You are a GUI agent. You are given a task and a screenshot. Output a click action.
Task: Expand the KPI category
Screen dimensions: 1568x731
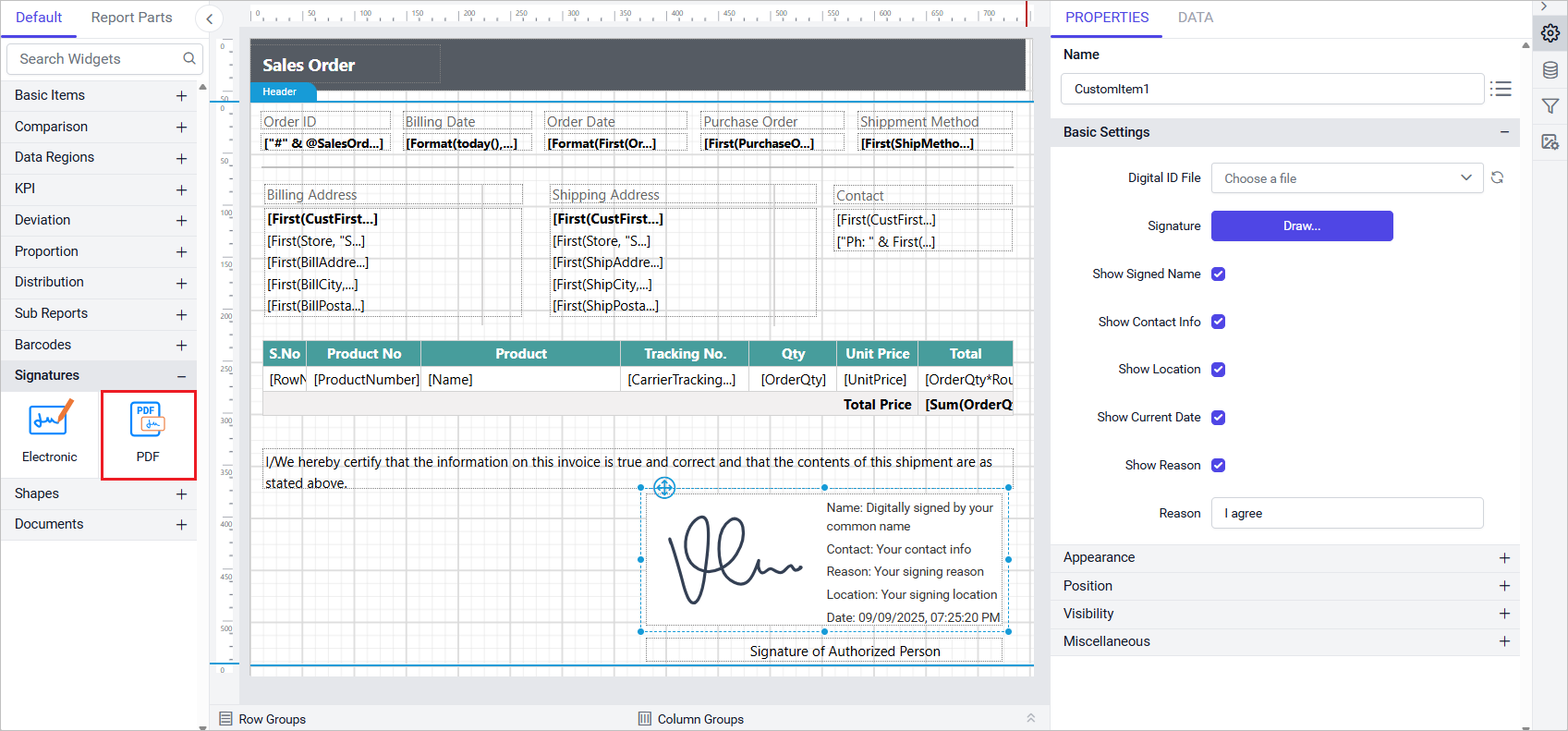[182, 189]
